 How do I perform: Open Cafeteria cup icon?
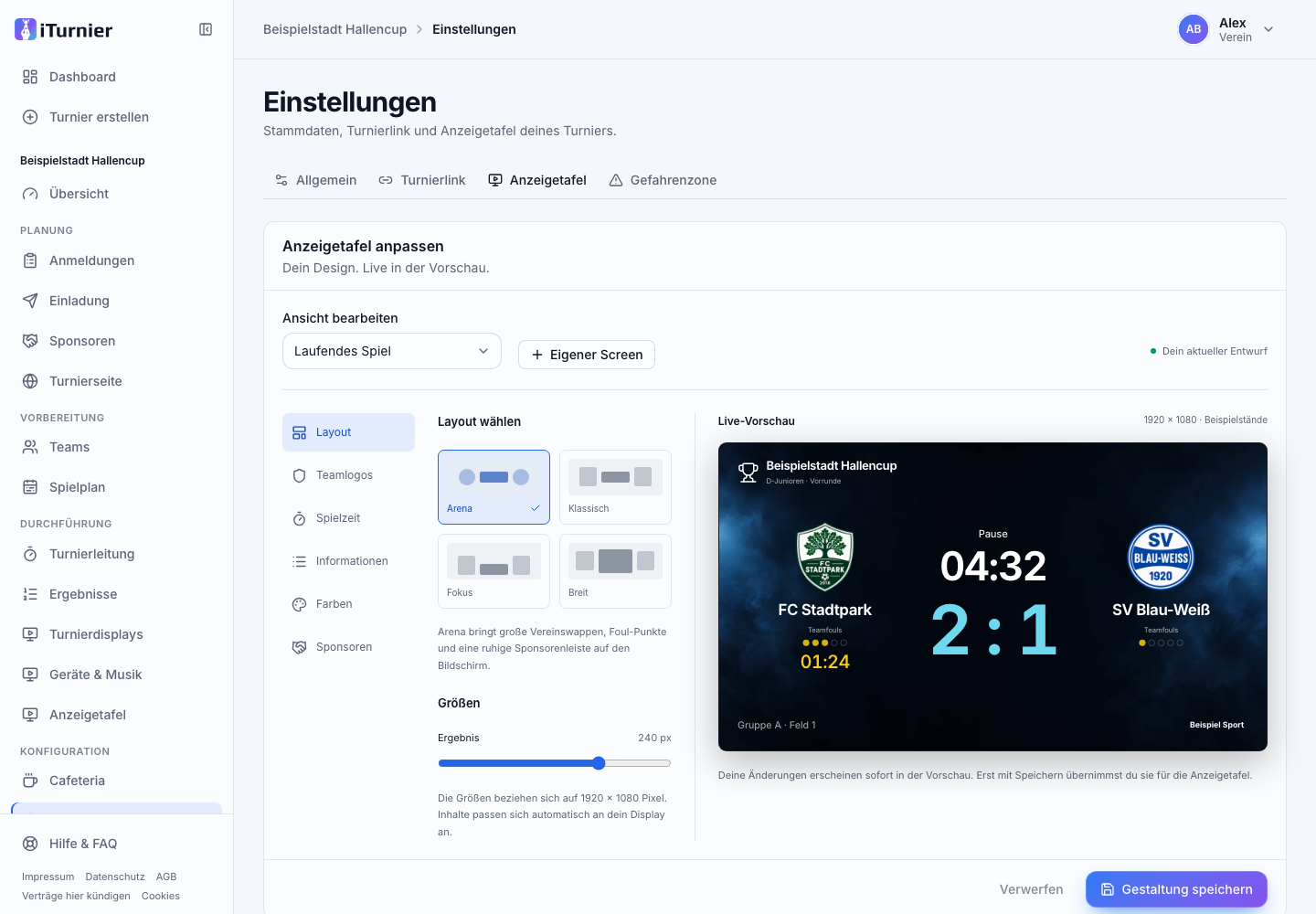coord(30,781)
